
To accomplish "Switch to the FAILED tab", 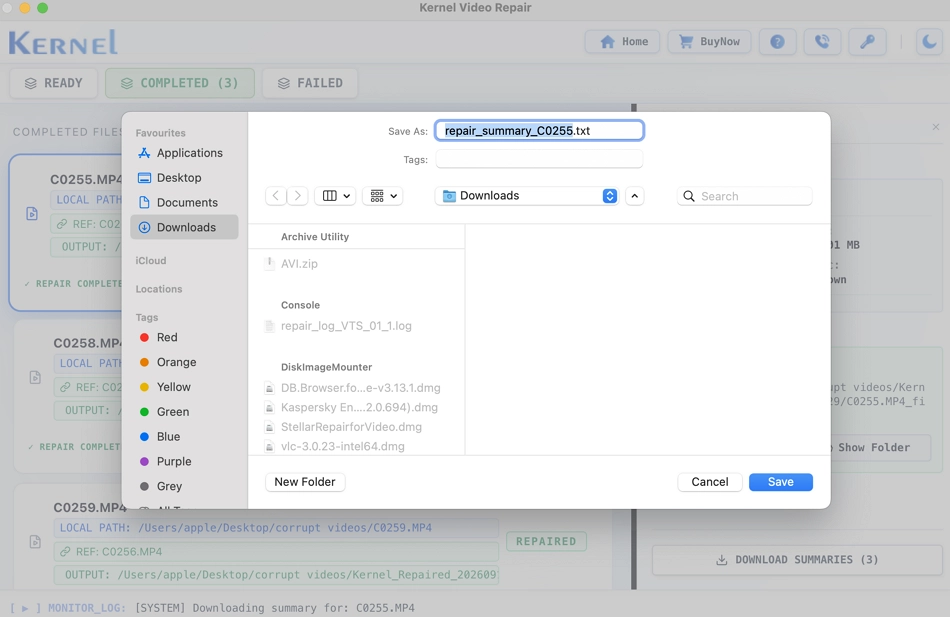I will [310, 83].
